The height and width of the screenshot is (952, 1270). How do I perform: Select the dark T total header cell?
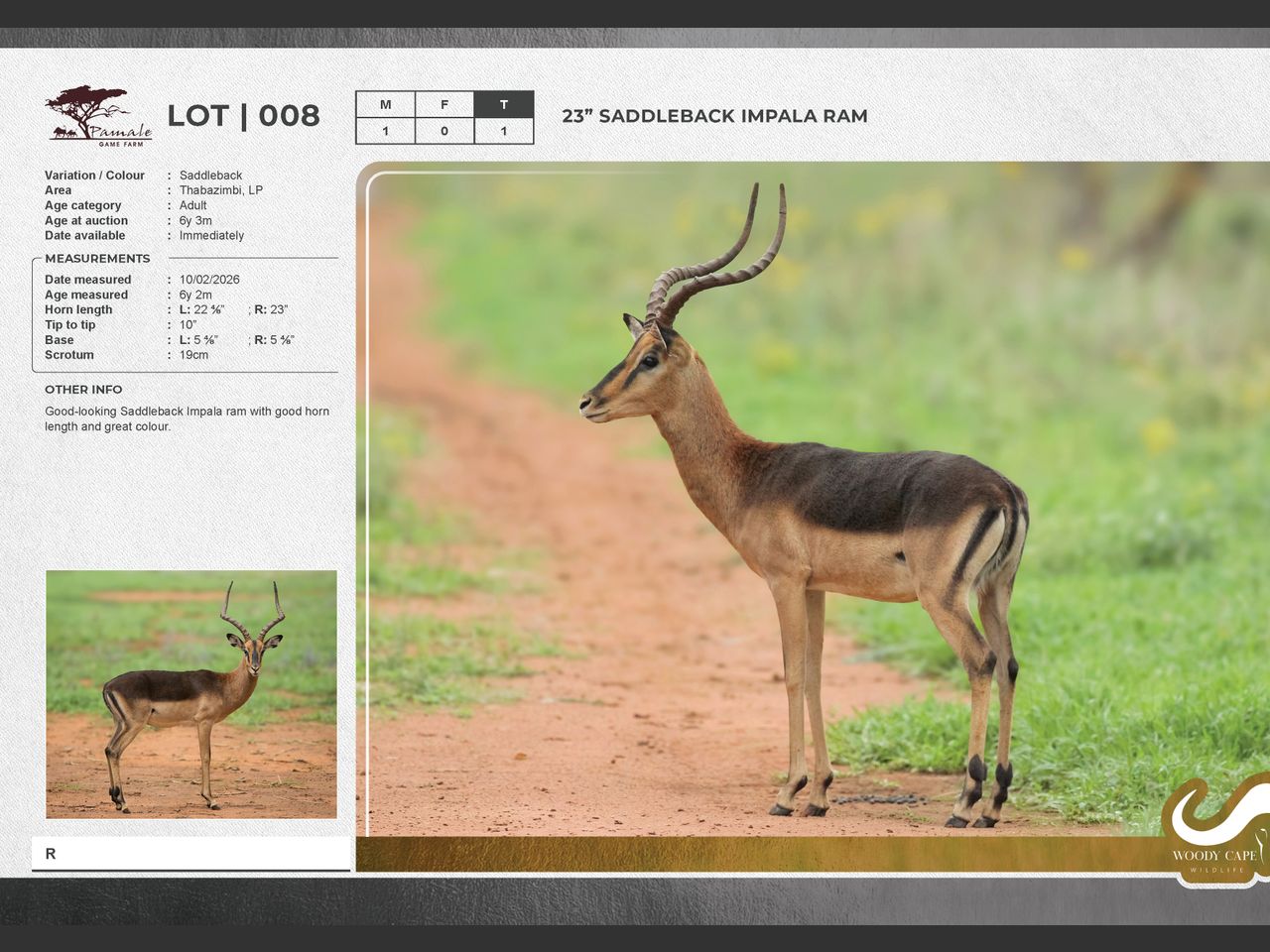pyautogui.click(x=504, y=105)
